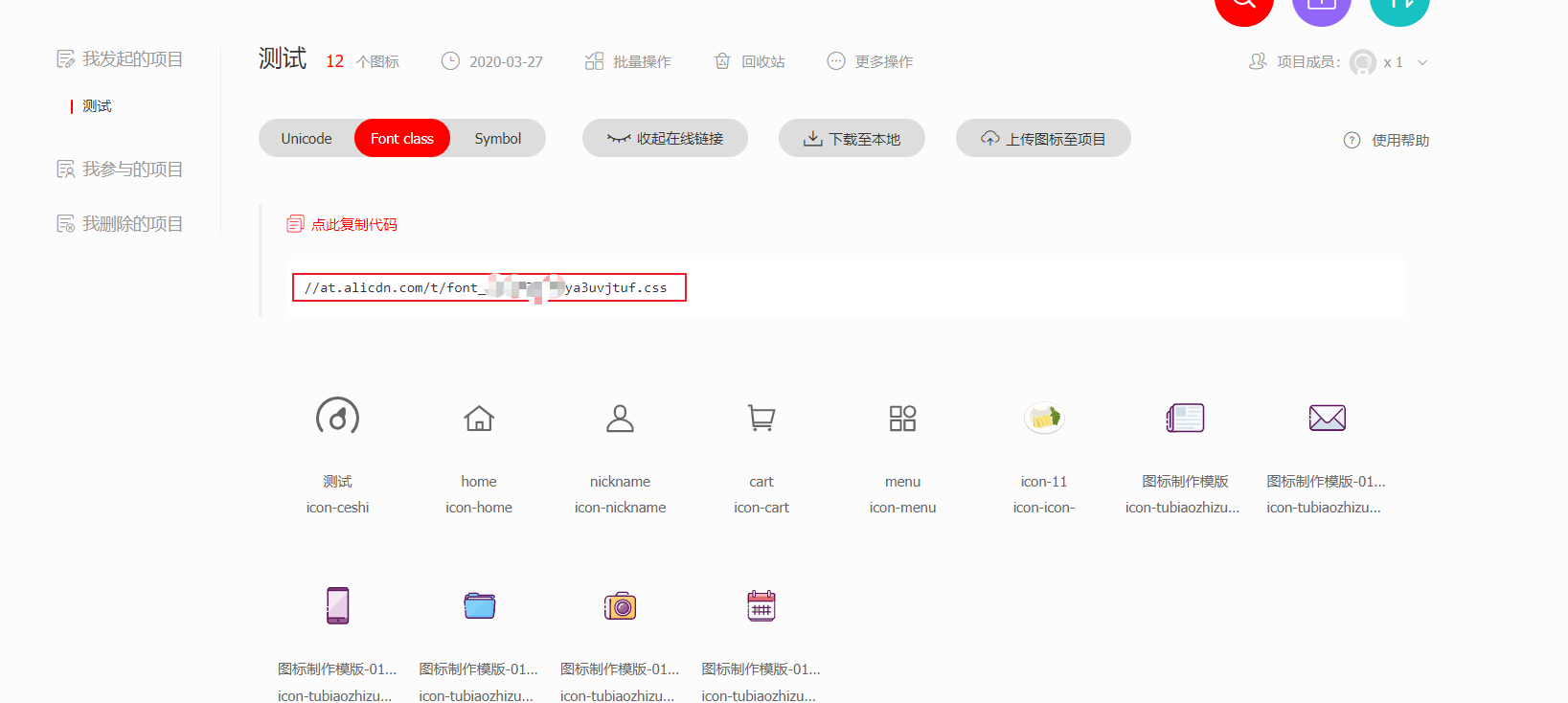
Task: Click the 使用帮助 question mark icon
Action: pyautogui.click(x=1352, y=140)
